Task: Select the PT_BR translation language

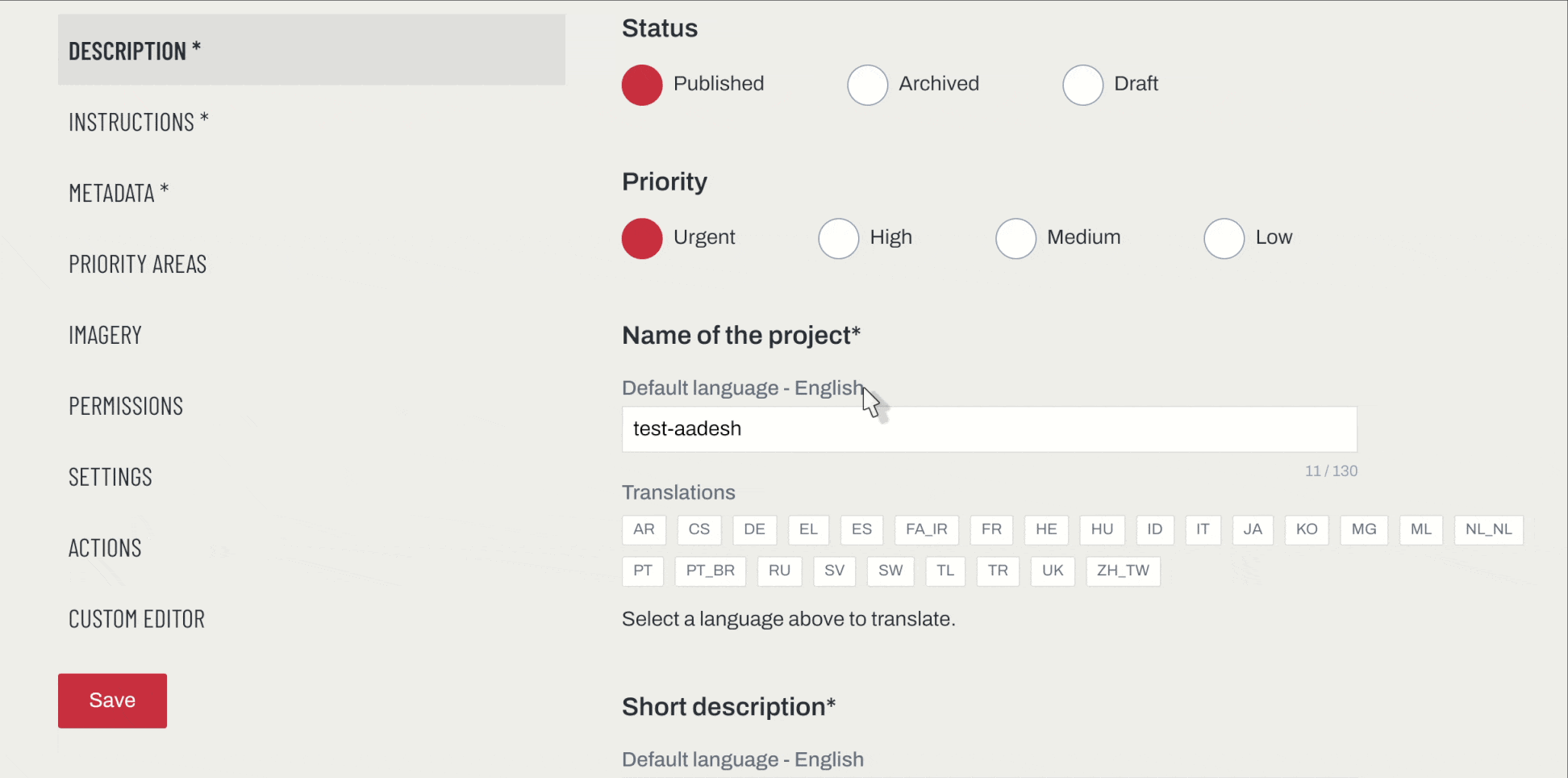Action: [x=710, y=571]
